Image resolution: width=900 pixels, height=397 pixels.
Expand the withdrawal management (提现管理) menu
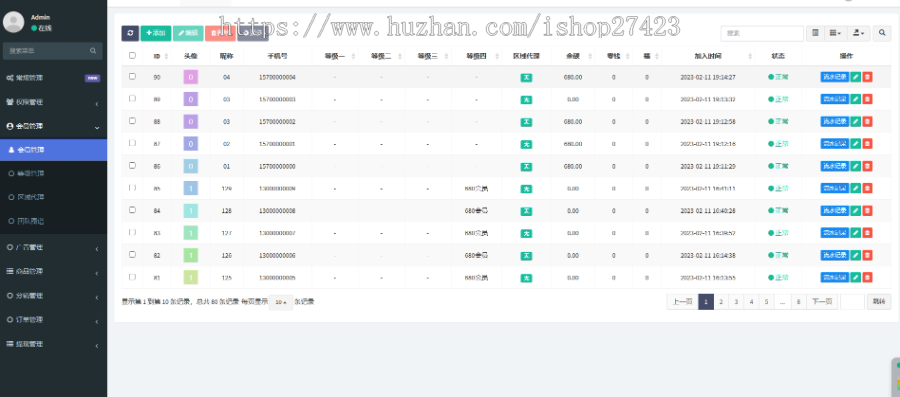click(x=53, y=344)
